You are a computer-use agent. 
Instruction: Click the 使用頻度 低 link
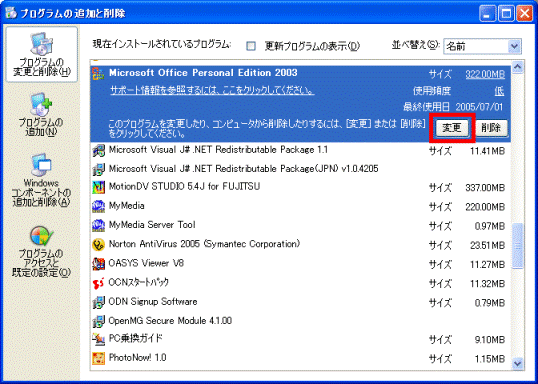click(499, 91)
